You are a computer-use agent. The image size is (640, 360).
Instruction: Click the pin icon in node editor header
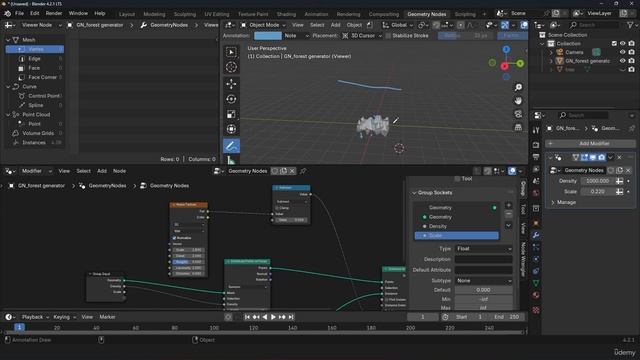click(x=303, y=171)
